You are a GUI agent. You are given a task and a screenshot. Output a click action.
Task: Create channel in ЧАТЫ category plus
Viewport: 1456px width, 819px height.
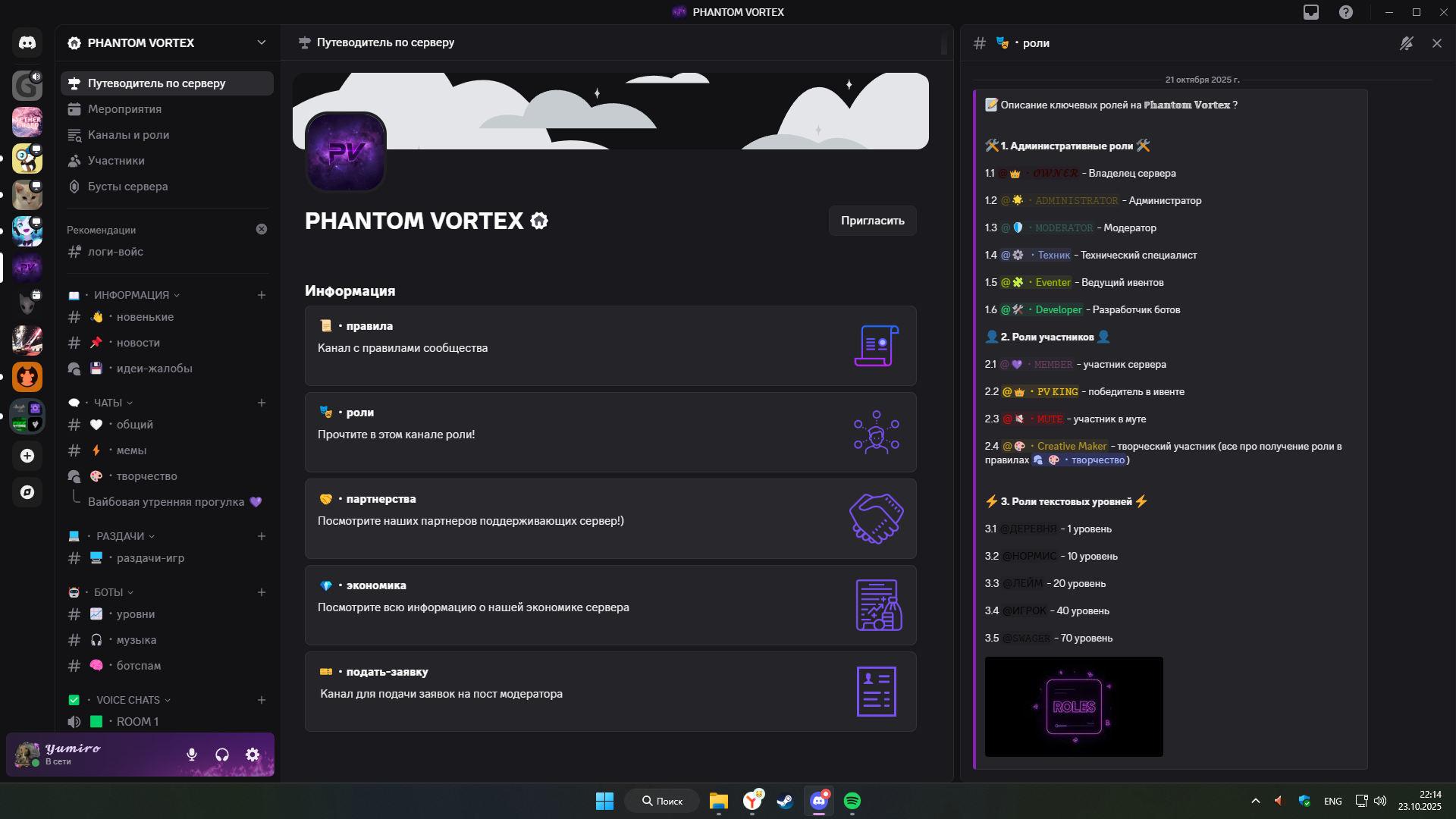tap(262, 403)
